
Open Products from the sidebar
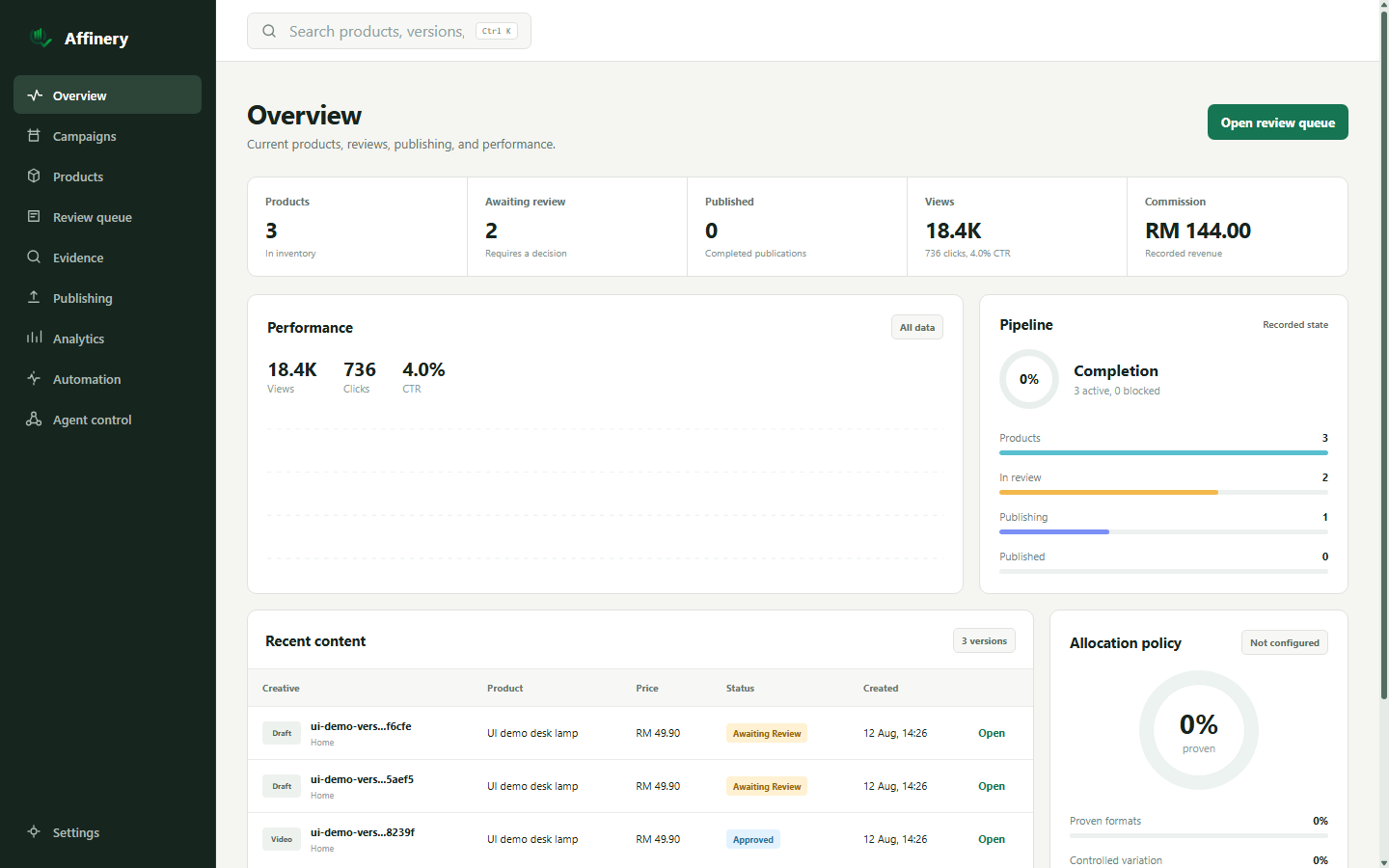click(x=107, y=176)
